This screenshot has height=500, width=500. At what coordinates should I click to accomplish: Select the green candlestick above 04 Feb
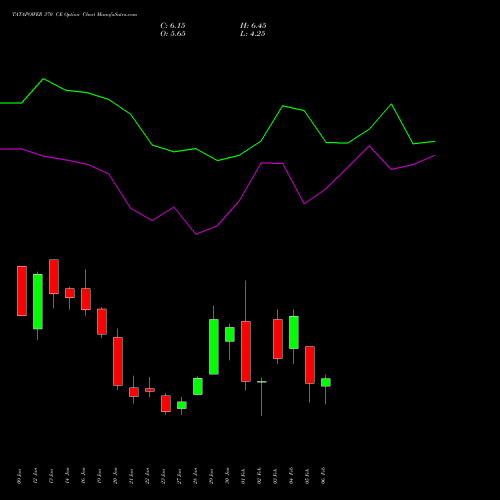coord(294,332)
